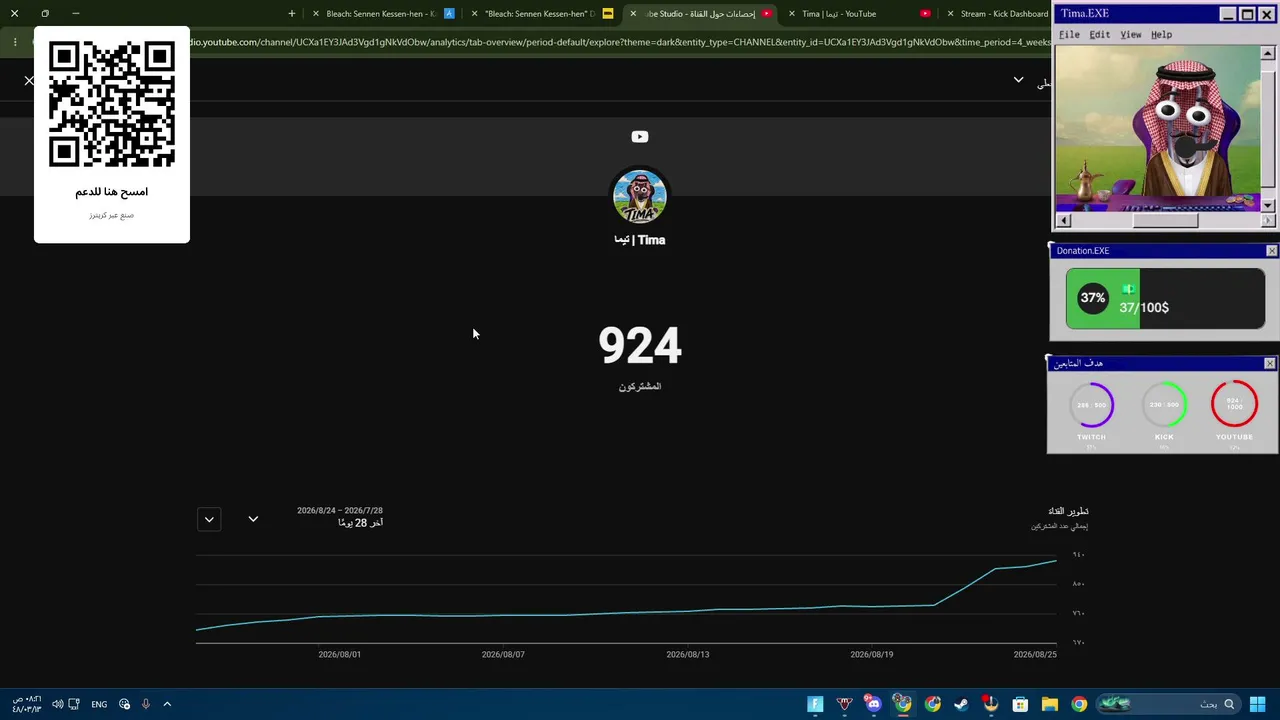Open the browser three-dot menu
The image size is (1280, 720).
tap(15, 42)
